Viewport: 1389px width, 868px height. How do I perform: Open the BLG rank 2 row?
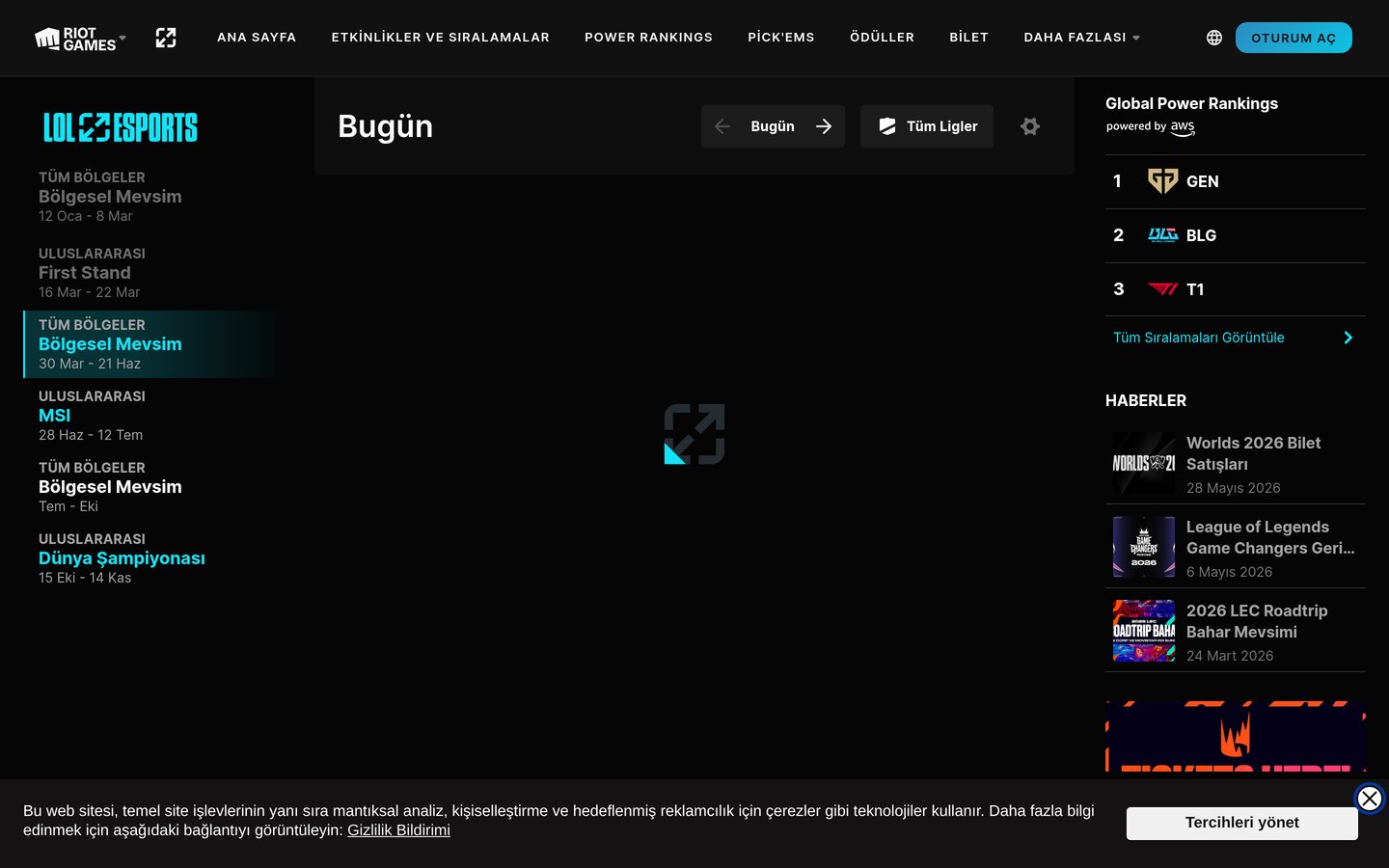1236,235
